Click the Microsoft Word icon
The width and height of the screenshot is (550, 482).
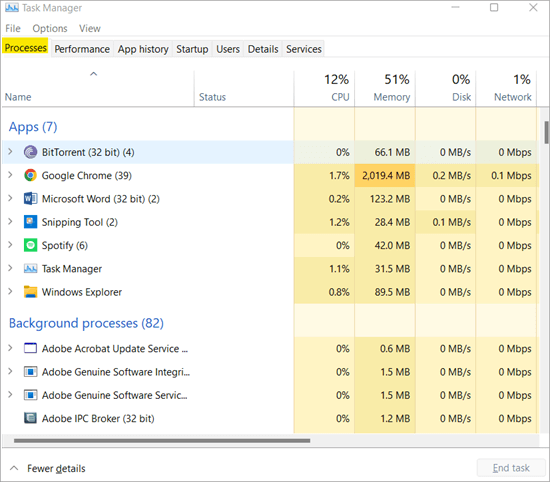click(31, 199)
